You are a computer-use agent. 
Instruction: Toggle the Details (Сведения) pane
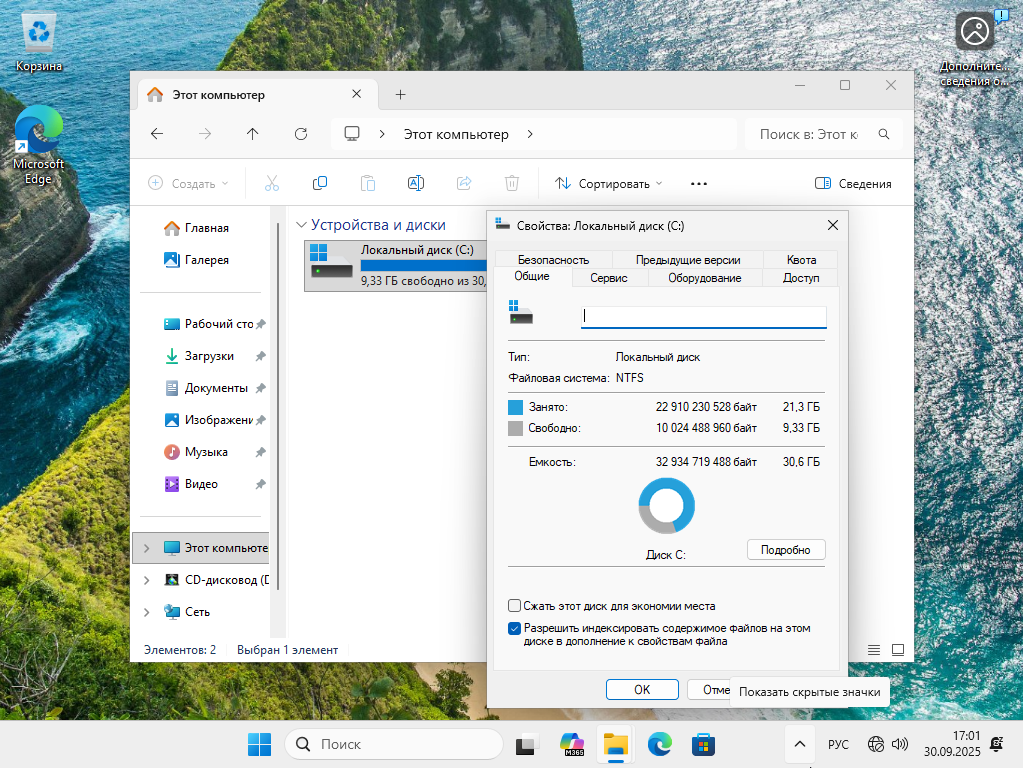coord(853,183)
